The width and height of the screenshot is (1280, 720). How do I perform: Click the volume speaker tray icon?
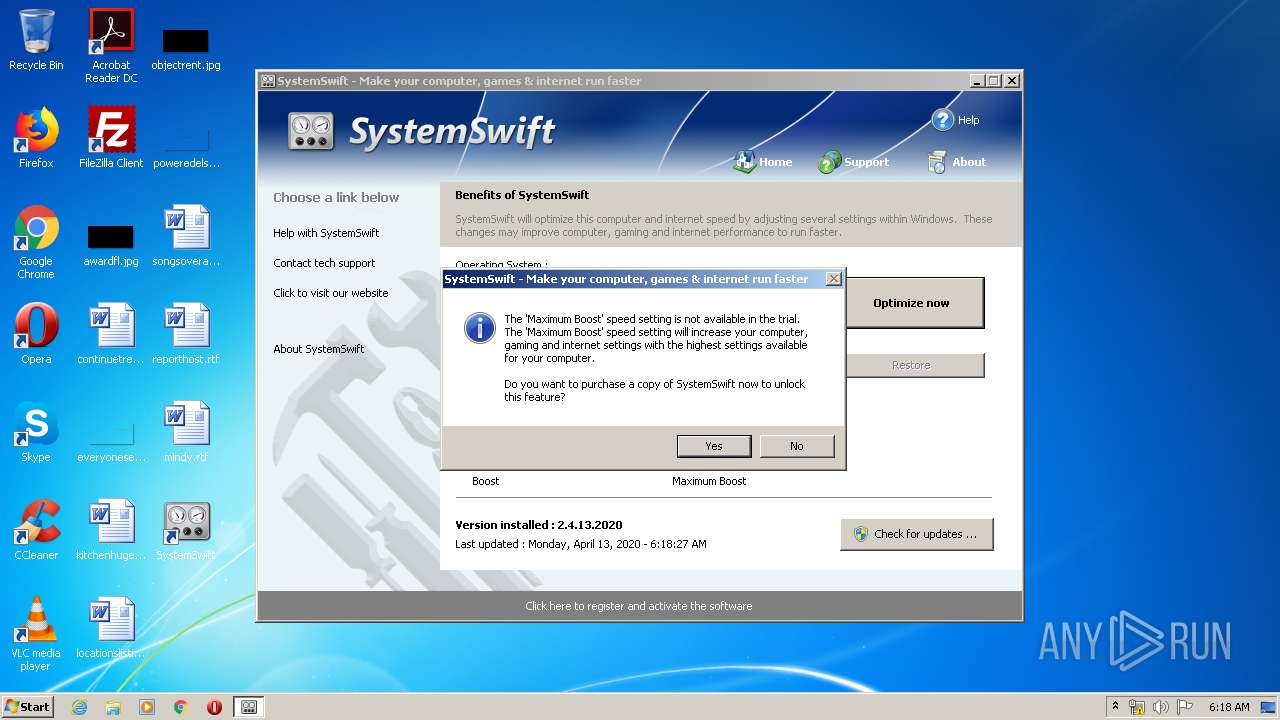tap(1161, 707)
